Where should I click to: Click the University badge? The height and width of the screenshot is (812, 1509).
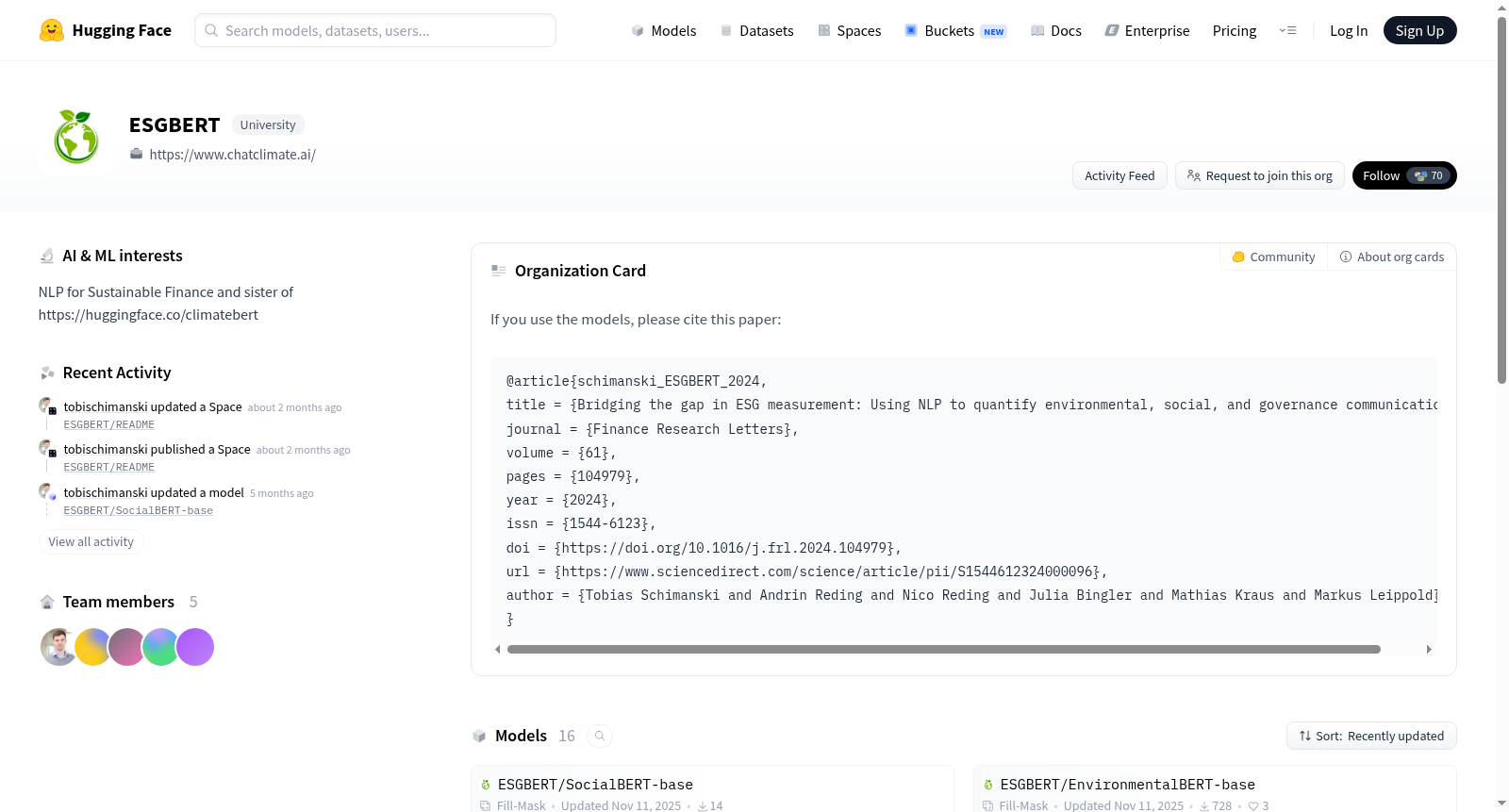point(268,124)
